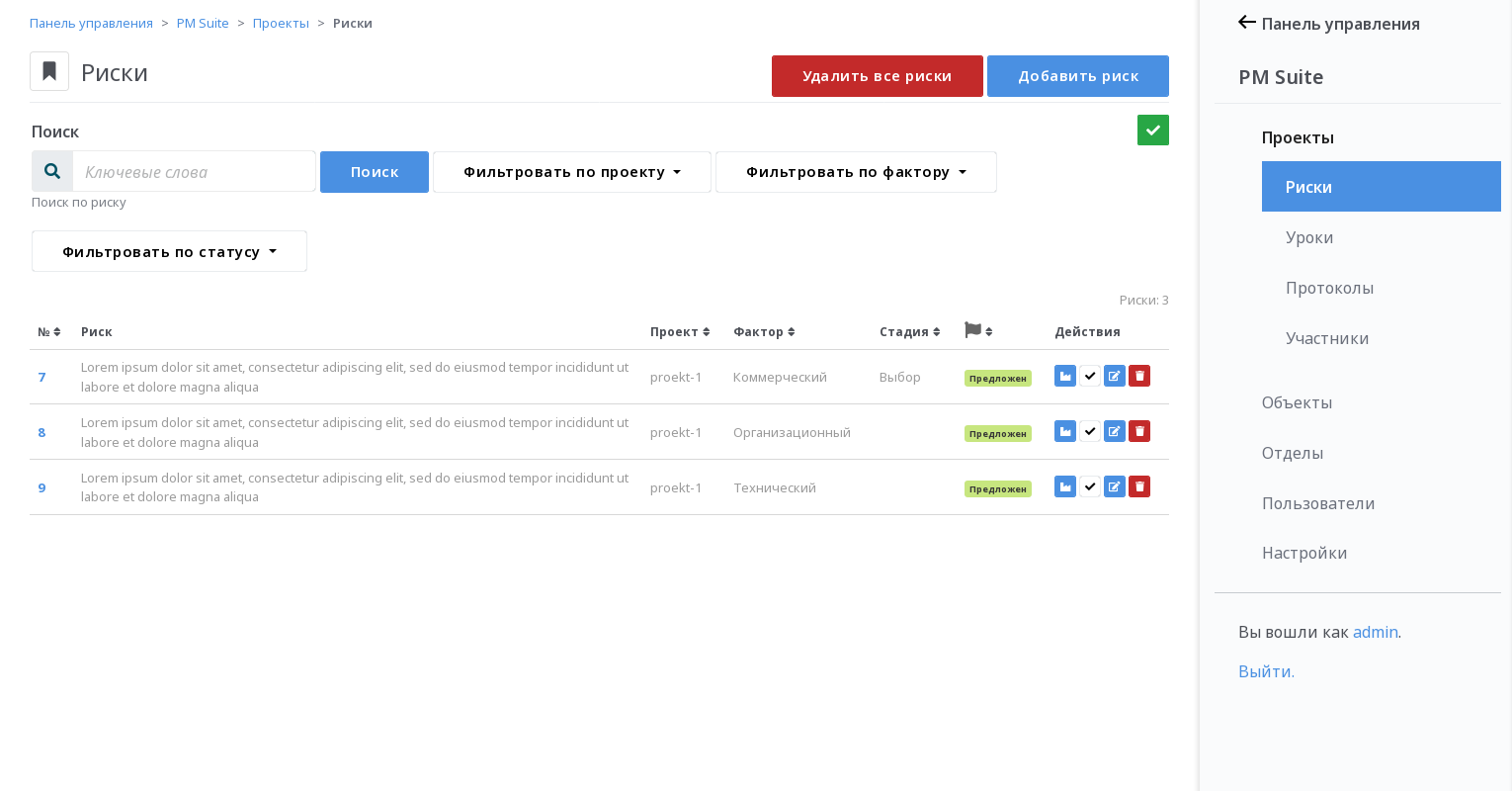
Task: Click the green checkmark button above filters
Action: coord(1153,130)
